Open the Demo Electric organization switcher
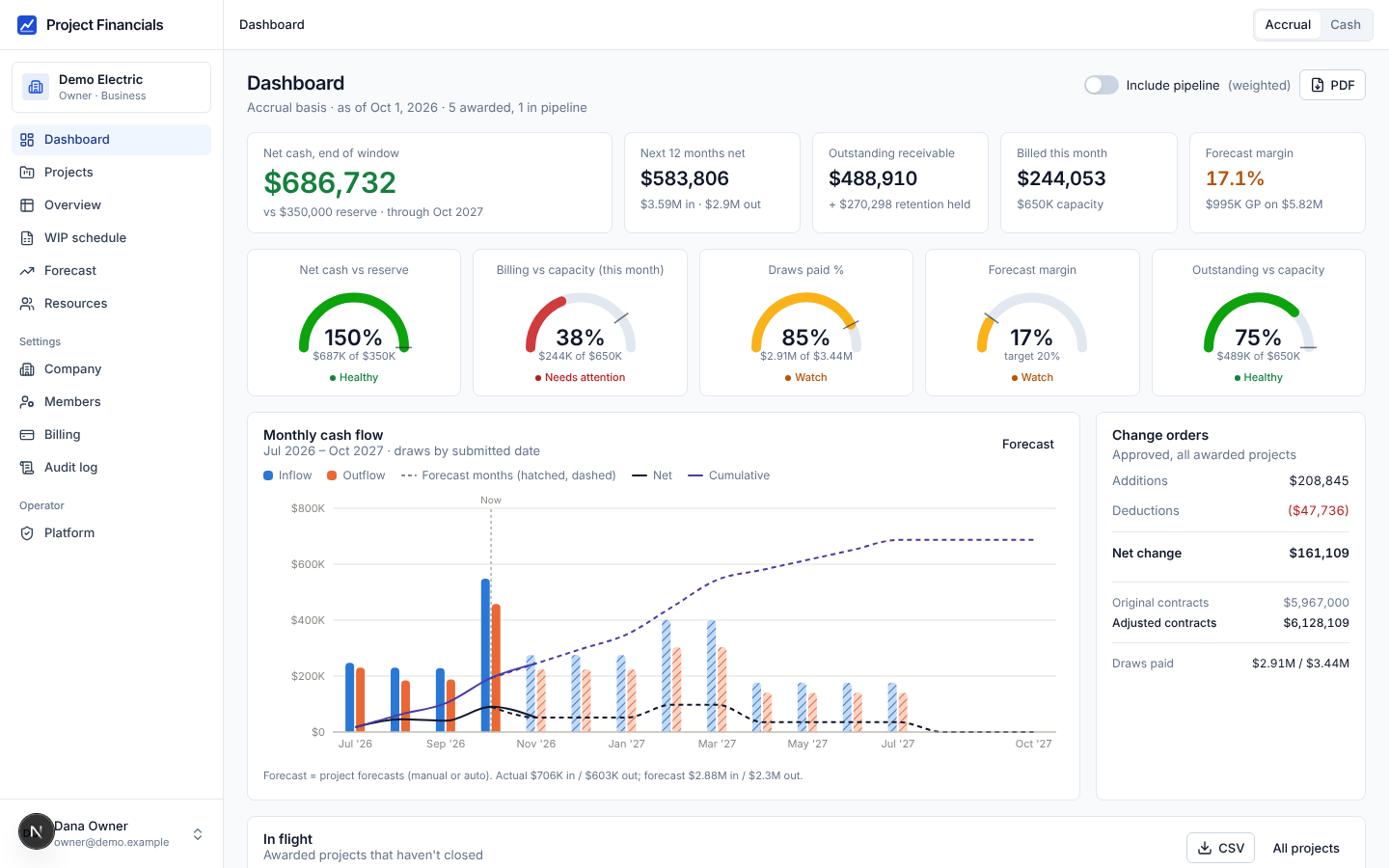The image size is (1389, 868). coord(111,87)
